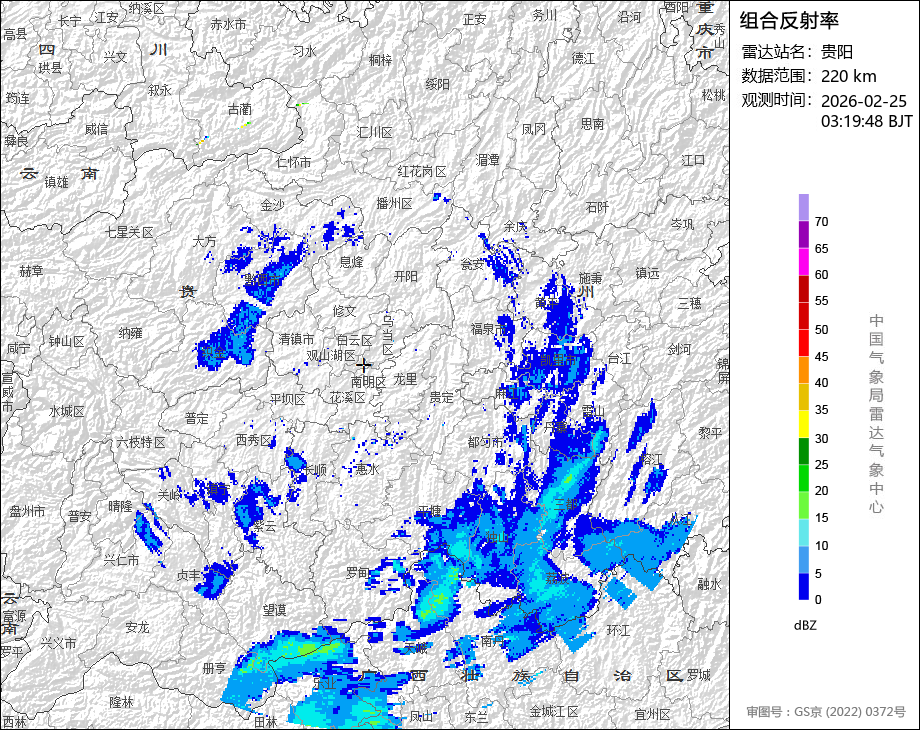The height and width of the screenshot is (730, 920).
Task: Click the 水城区 map label
Action: [66, 411]
